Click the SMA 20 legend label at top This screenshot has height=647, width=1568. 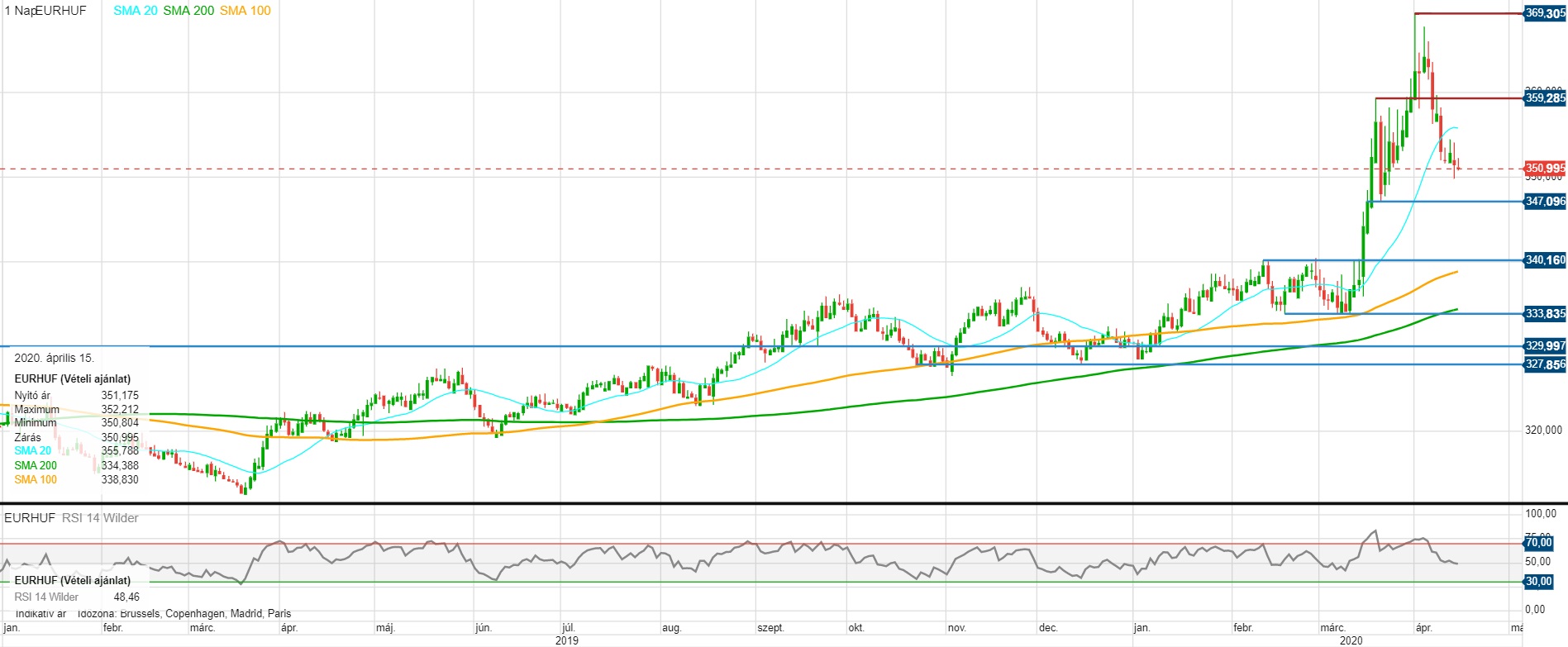point(136,11)
